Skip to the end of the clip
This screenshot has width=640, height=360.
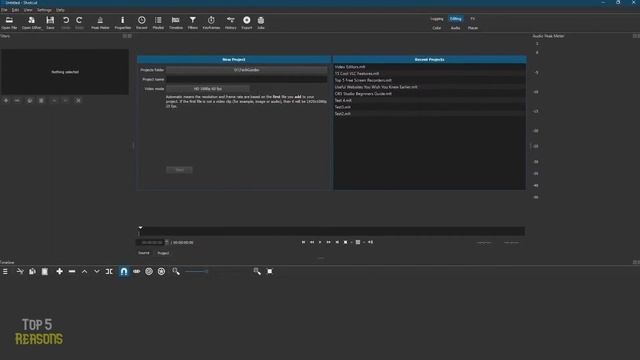coord(337,242)
